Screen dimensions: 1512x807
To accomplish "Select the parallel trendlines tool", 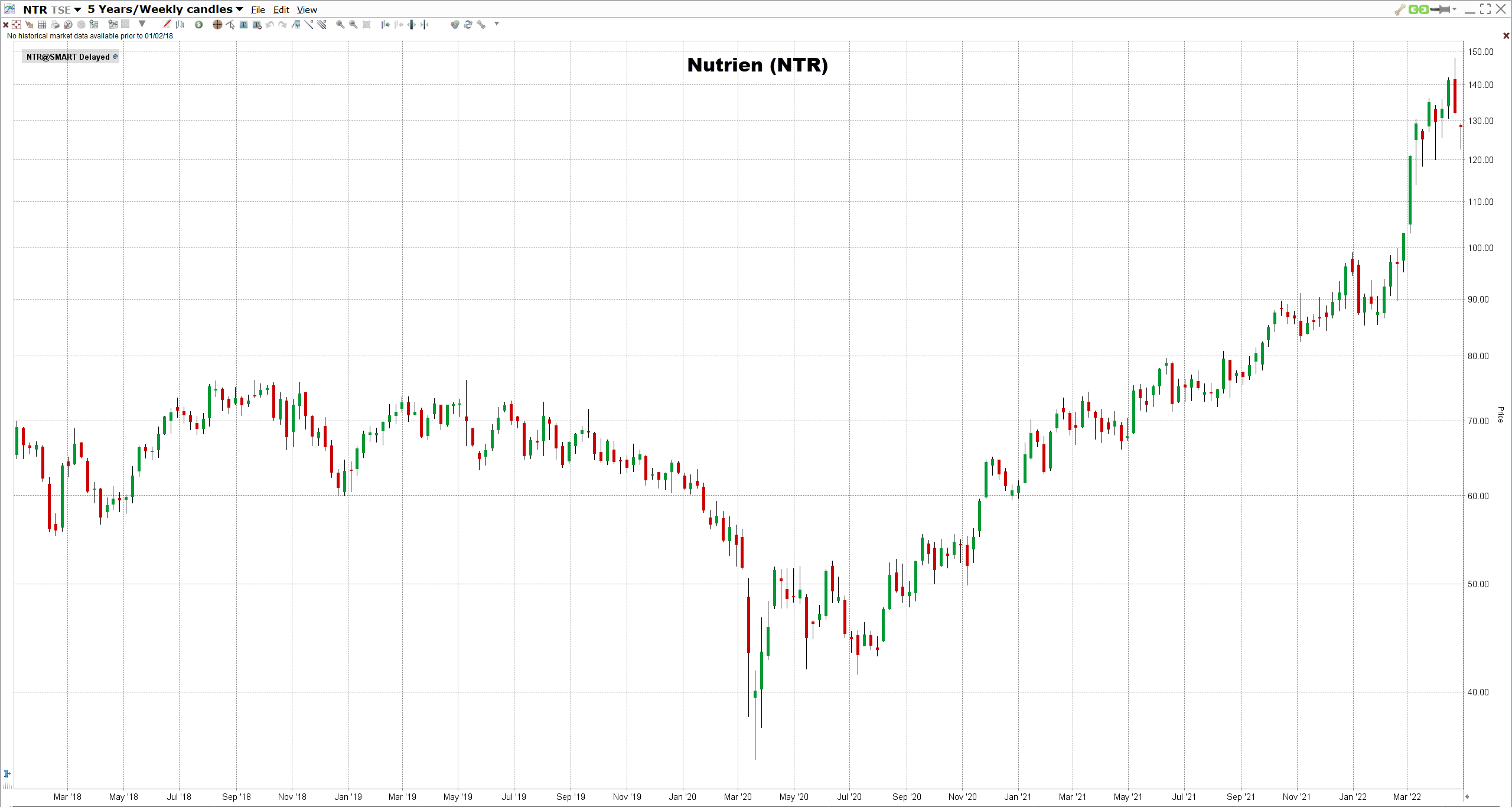I will click(322, 25).
